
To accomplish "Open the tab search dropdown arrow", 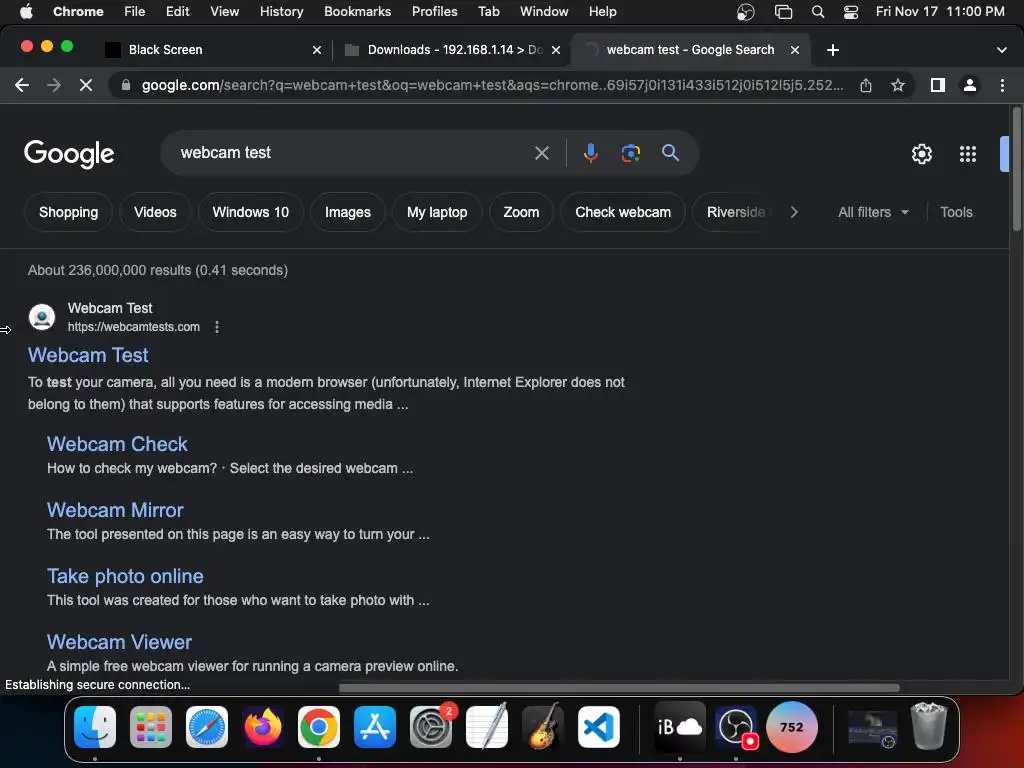I will [x=1002, y=50].
